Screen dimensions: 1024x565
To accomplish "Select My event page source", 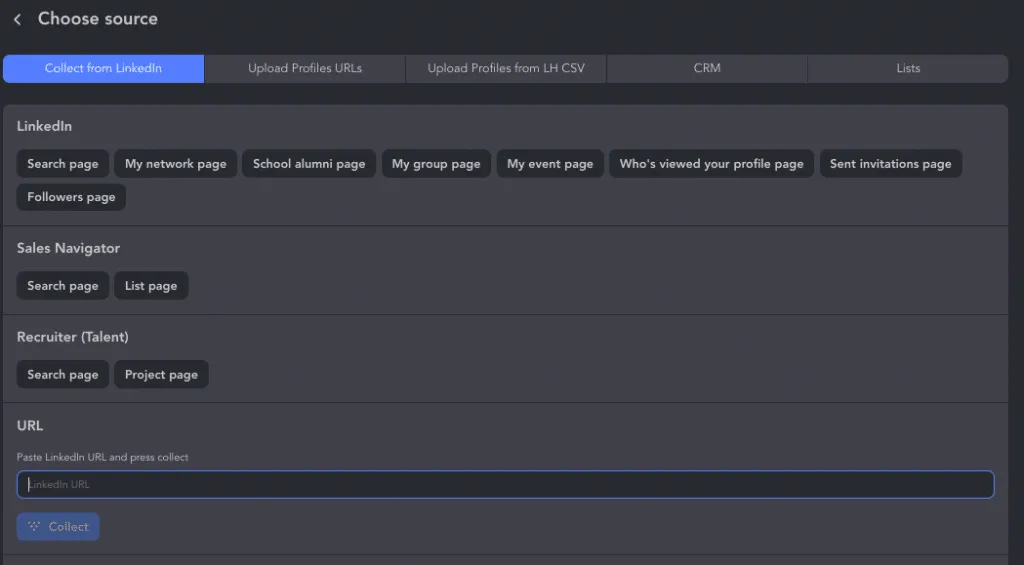I will (x=550, y=164).
